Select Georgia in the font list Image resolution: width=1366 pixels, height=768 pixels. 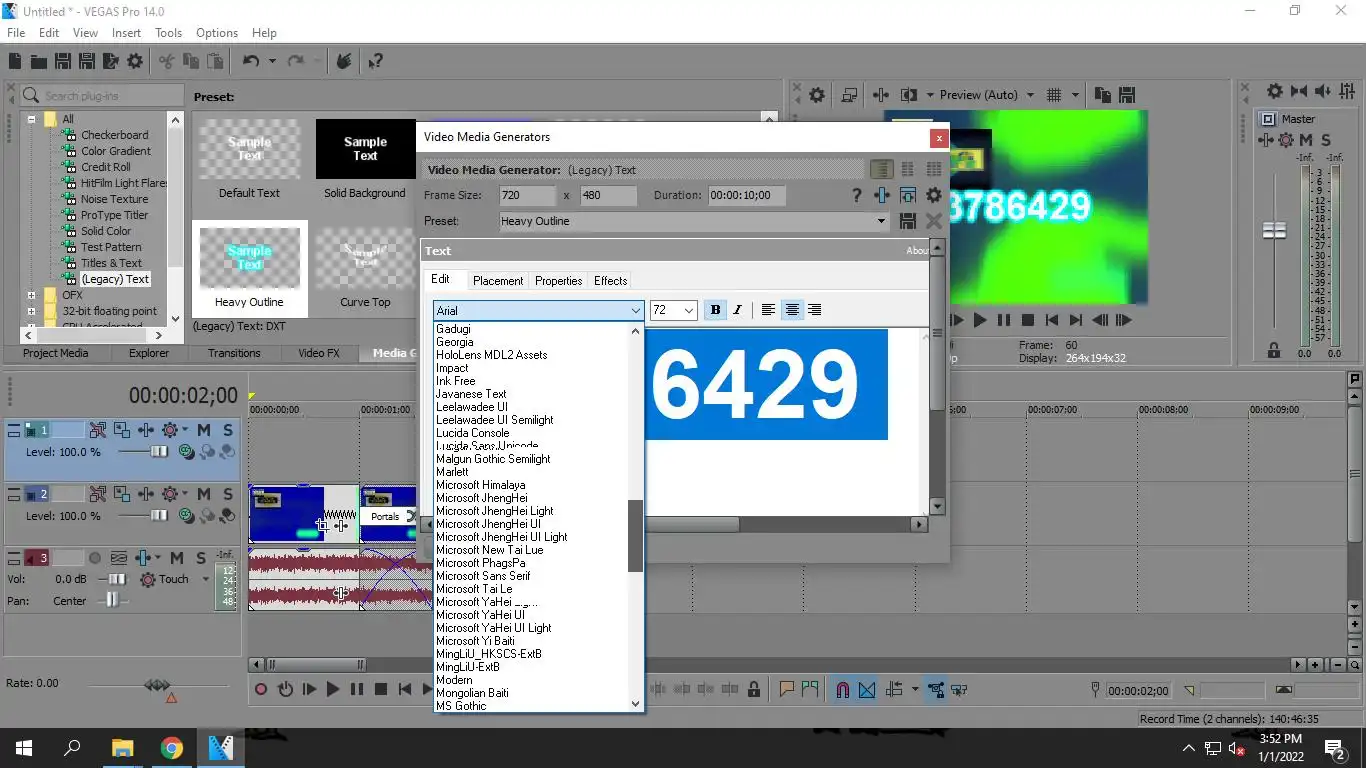455,342
